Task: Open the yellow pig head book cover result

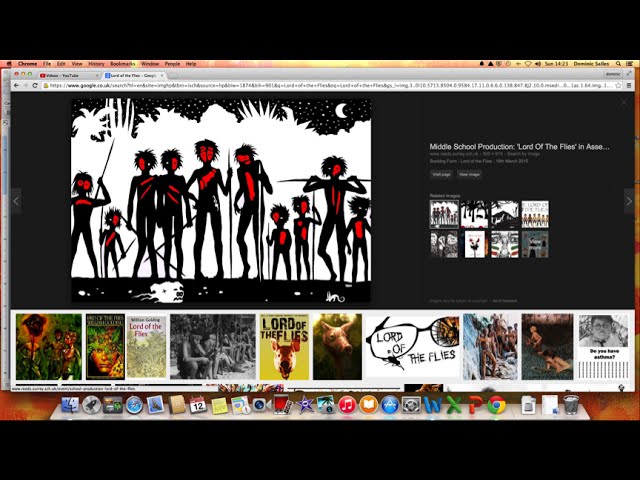Action: [284, 347]
